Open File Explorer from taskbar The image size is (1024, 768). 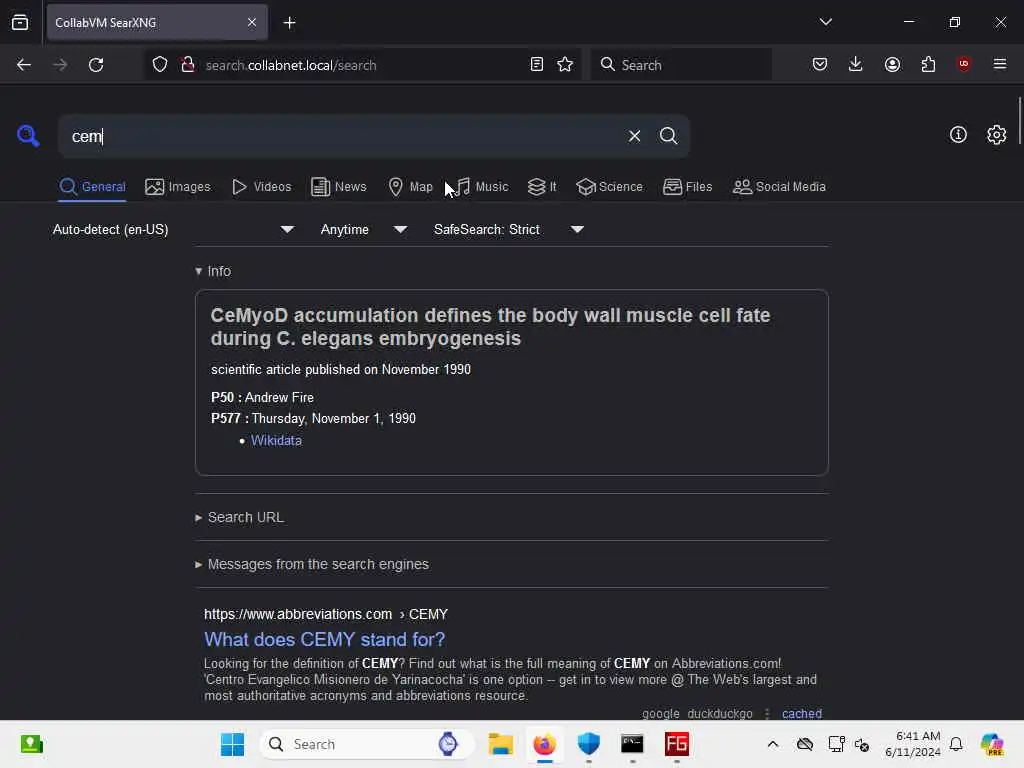coord(501,744)
